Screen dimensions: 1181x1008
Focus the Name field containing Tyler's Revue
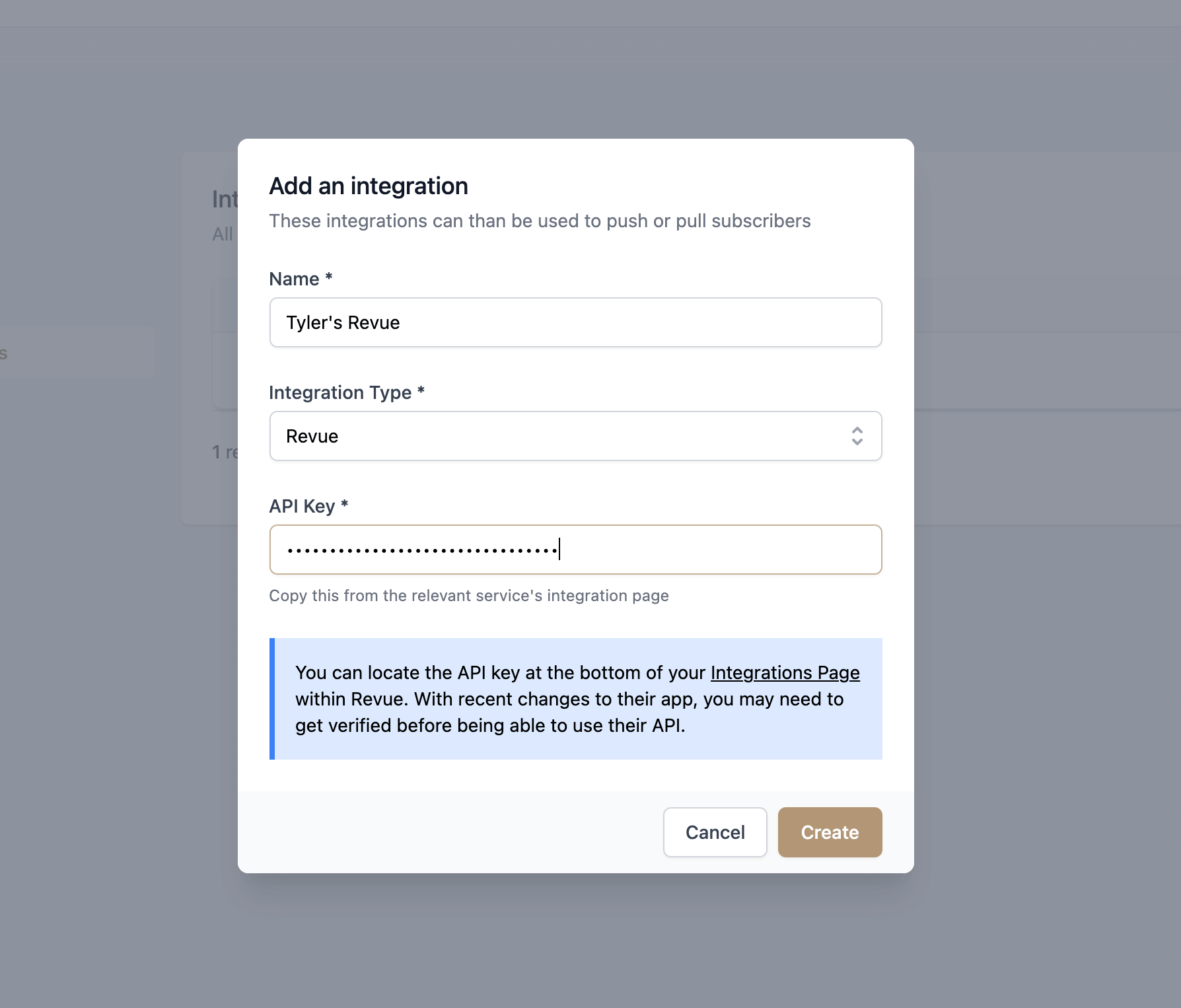point(575,322)
